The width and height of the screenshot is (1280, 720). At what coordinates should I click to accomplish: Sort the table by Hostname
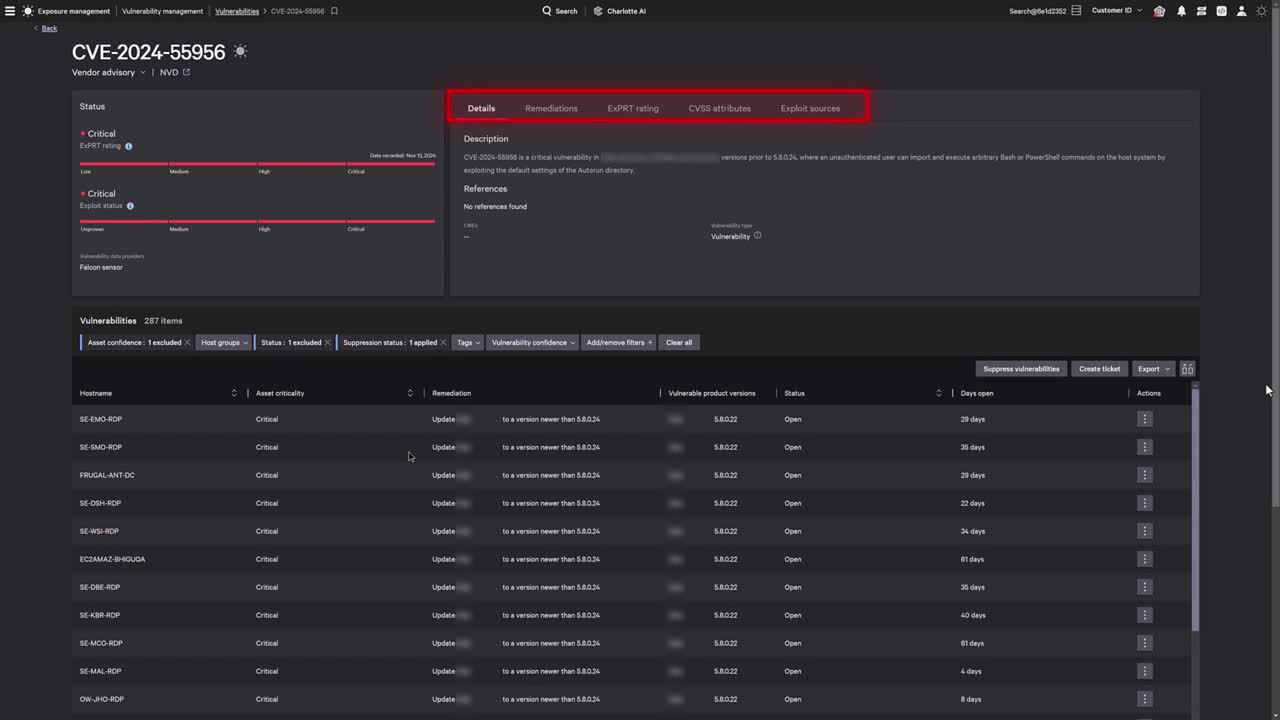pos(234,393)
